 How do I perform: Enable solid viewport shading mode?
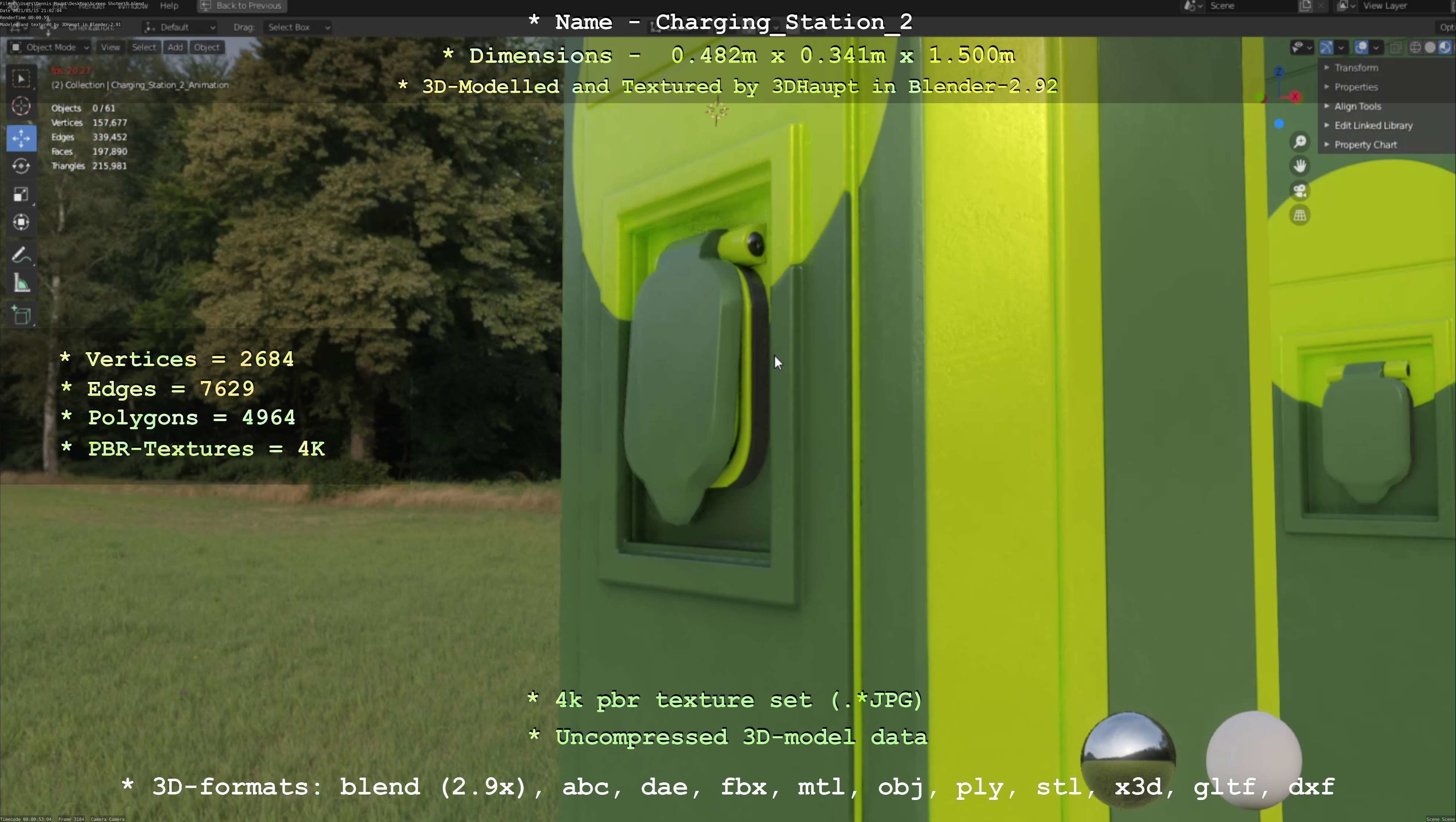coord(1430,47)
